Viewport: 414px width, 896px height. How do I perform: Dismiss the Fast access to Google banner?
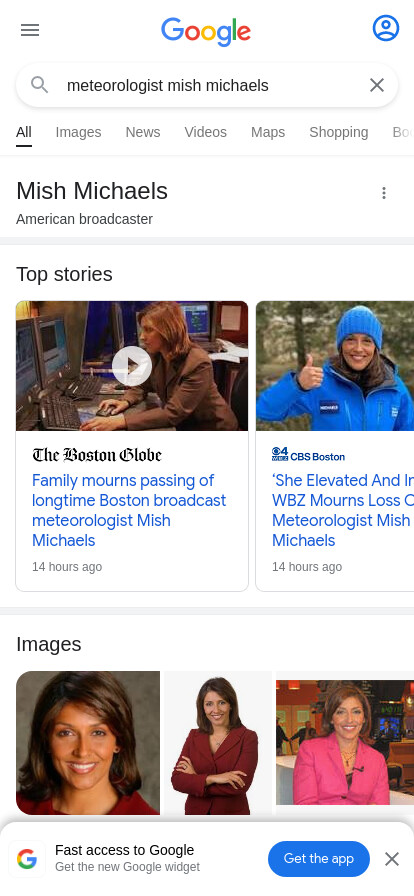tap(392, 859)
